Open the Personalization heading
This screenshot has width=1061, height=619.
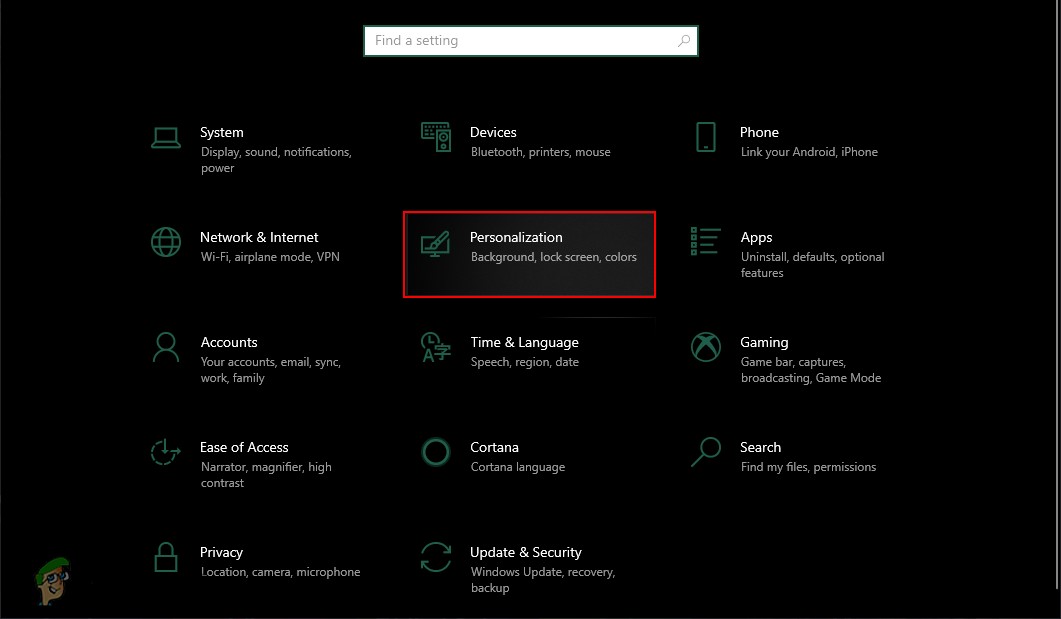click(x=516, y=237)
